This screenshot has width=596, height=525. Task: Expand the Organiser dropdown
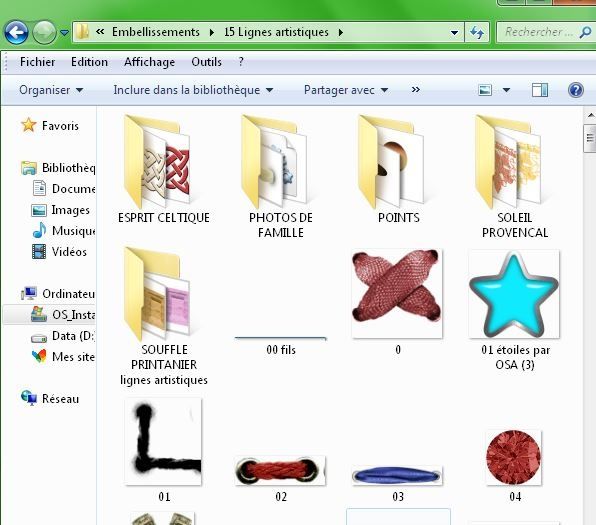point(51,90)
